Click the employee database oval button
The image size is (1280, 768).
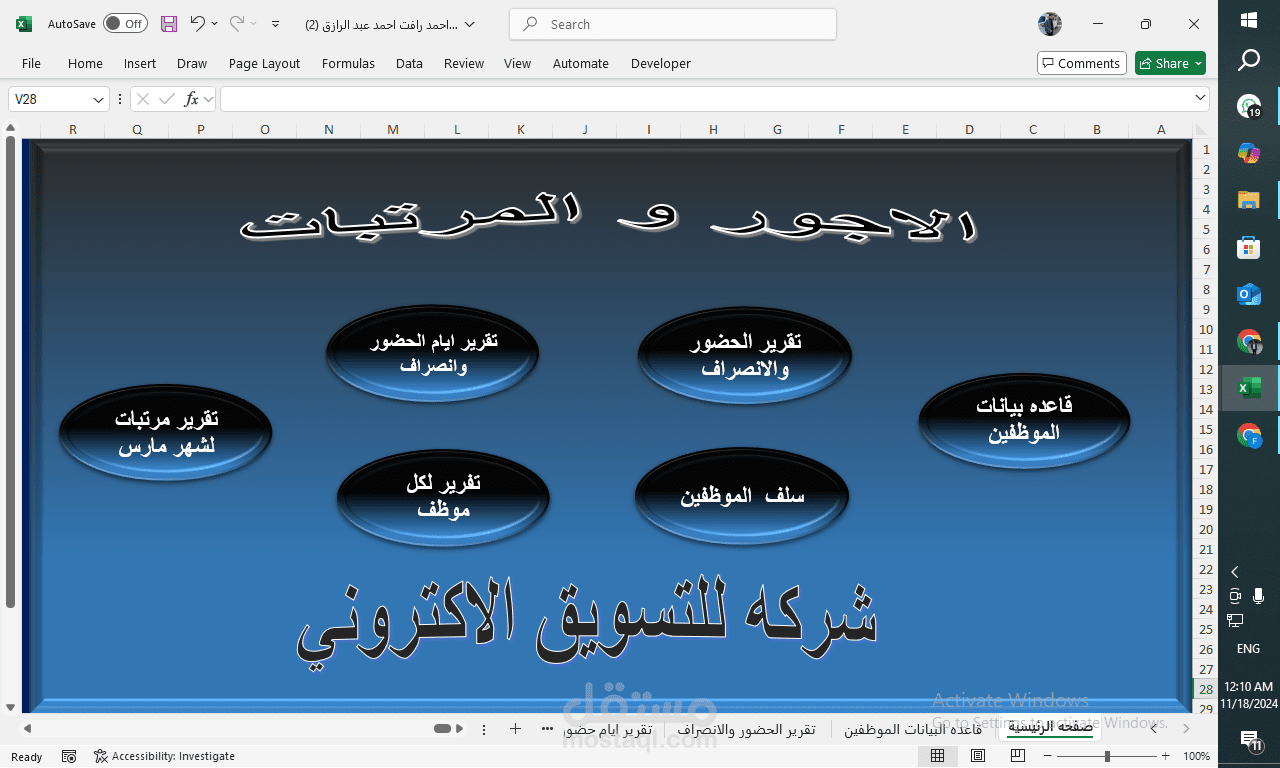tap(1024, 420)
